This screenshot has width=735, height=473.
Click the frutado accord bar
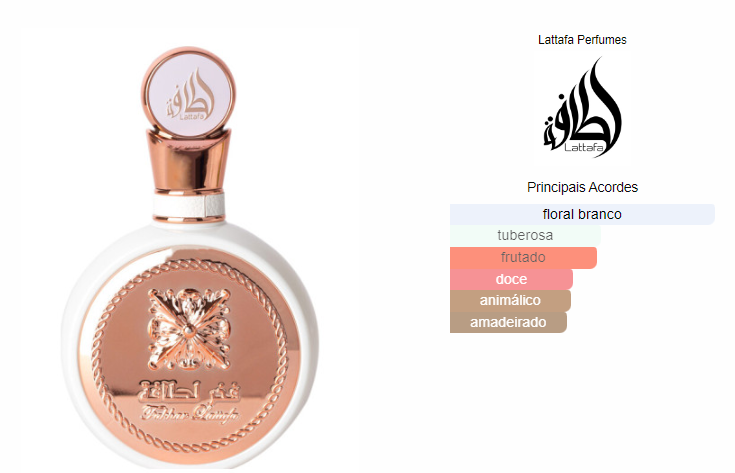point(523,257)
